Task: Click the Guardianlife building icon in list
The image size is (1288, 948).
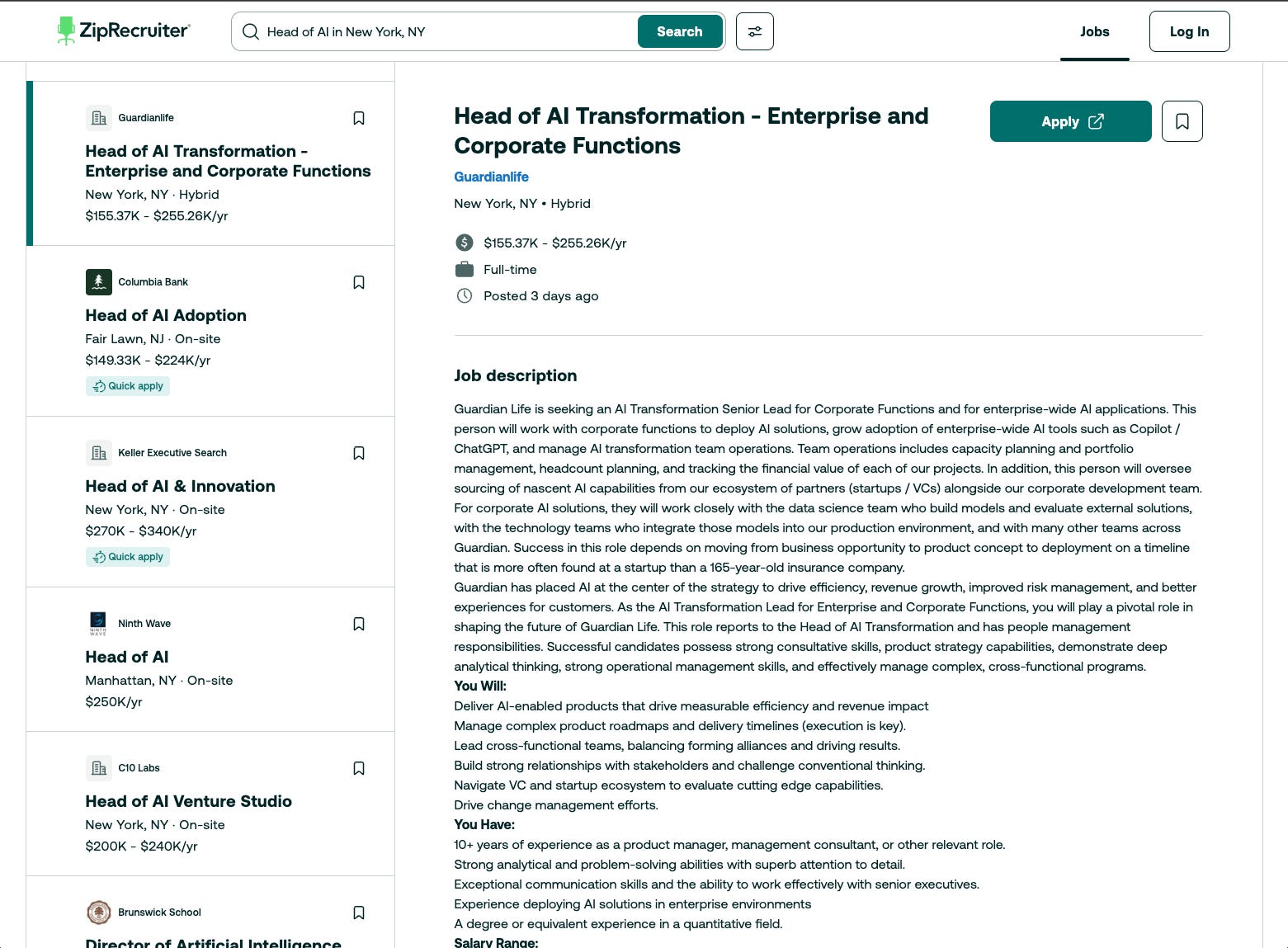Action: (x=99, y=118)
